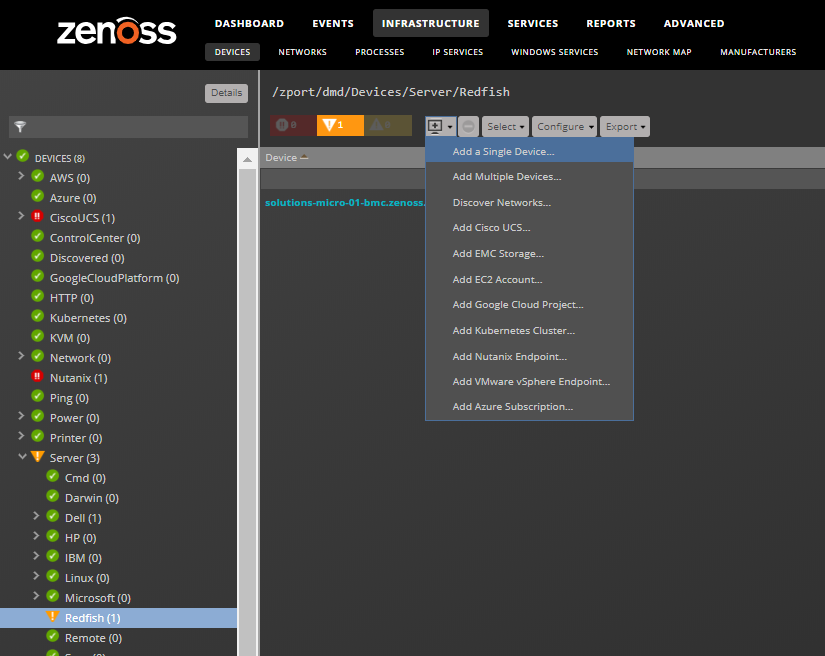This screenshot has height=656, width=825.
Task: Expand the IBM tree node
Action: 36,556
